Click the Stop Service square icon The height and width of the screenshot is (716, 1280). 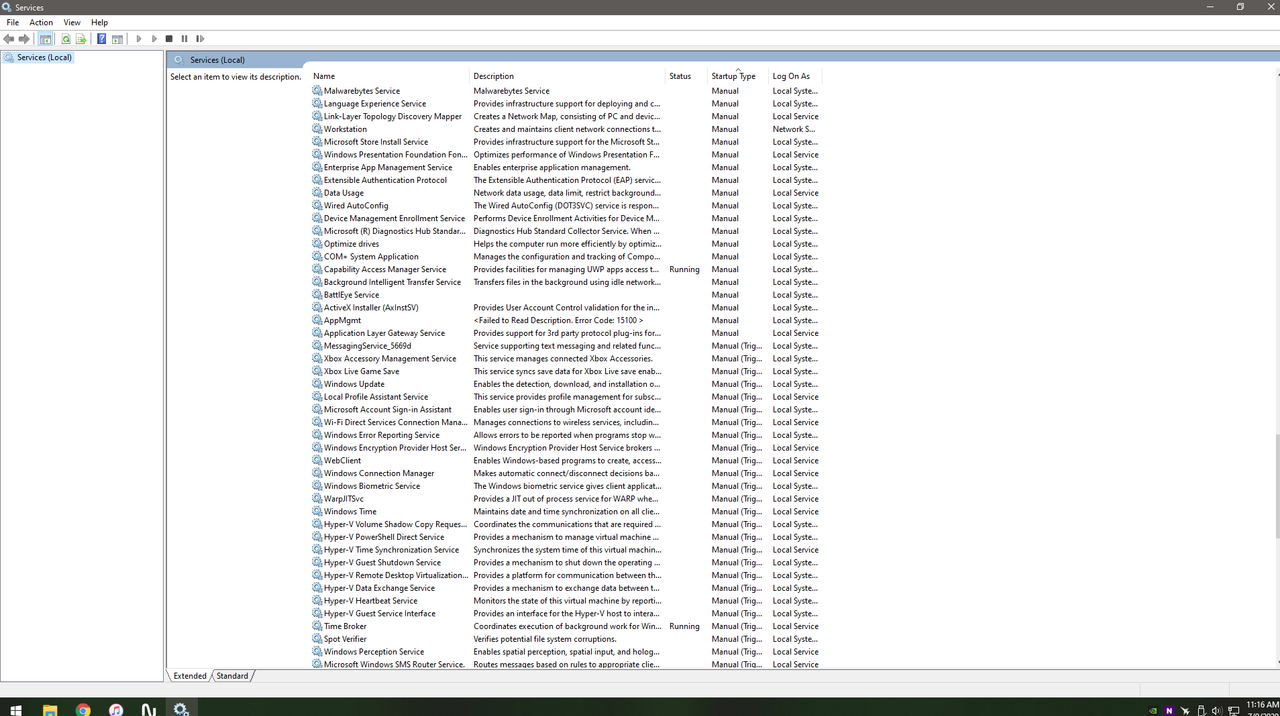point(169,39)
